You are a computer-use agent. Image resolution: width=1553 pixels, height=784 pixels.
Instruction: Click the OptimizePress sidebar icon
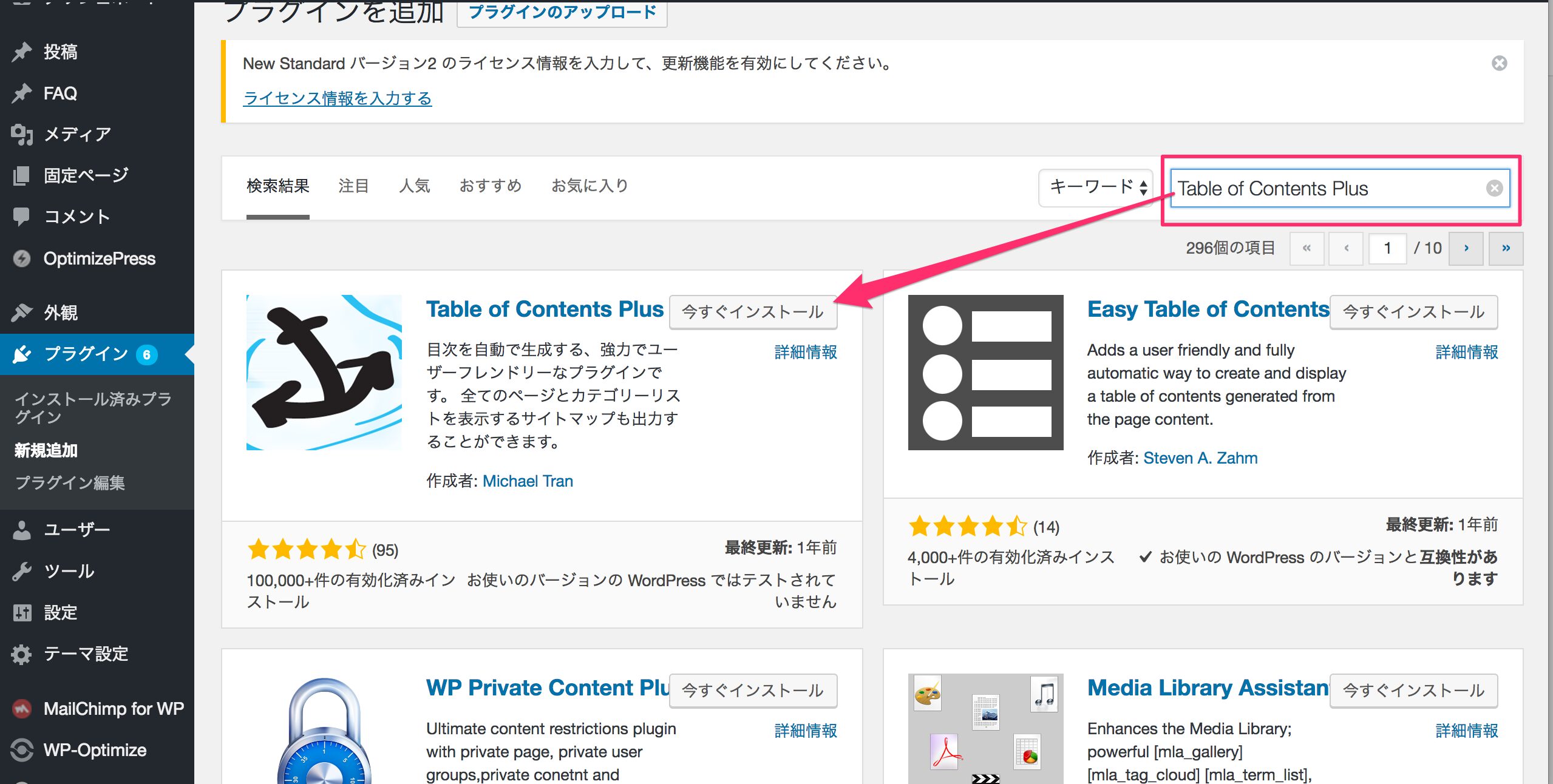(x=22, y=259)
